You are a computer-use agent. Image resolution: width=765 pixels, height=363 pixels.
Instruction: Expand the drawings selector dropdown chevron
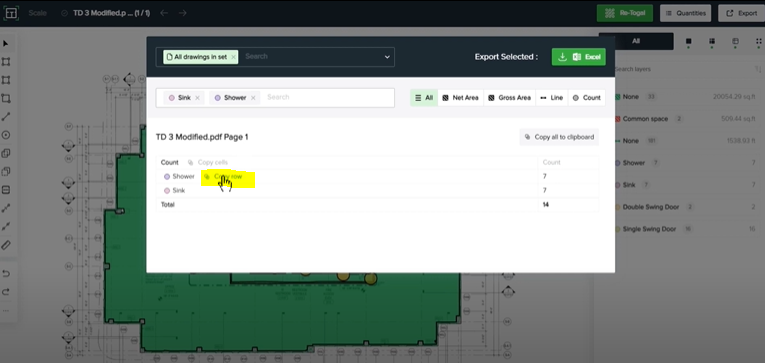pos(387,57)
